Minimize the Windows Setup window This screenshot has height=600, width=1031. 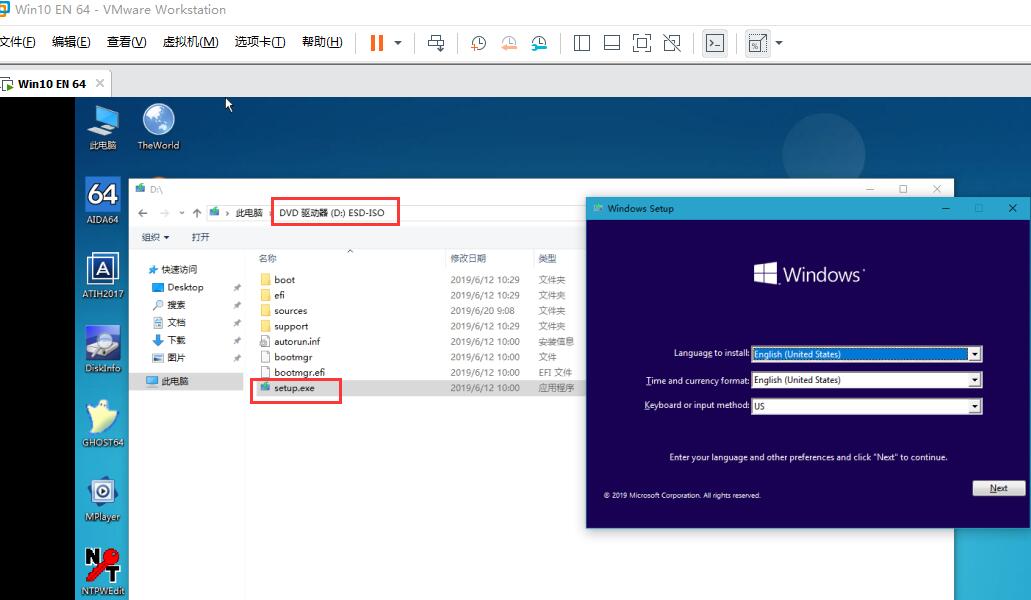[946, 208]
